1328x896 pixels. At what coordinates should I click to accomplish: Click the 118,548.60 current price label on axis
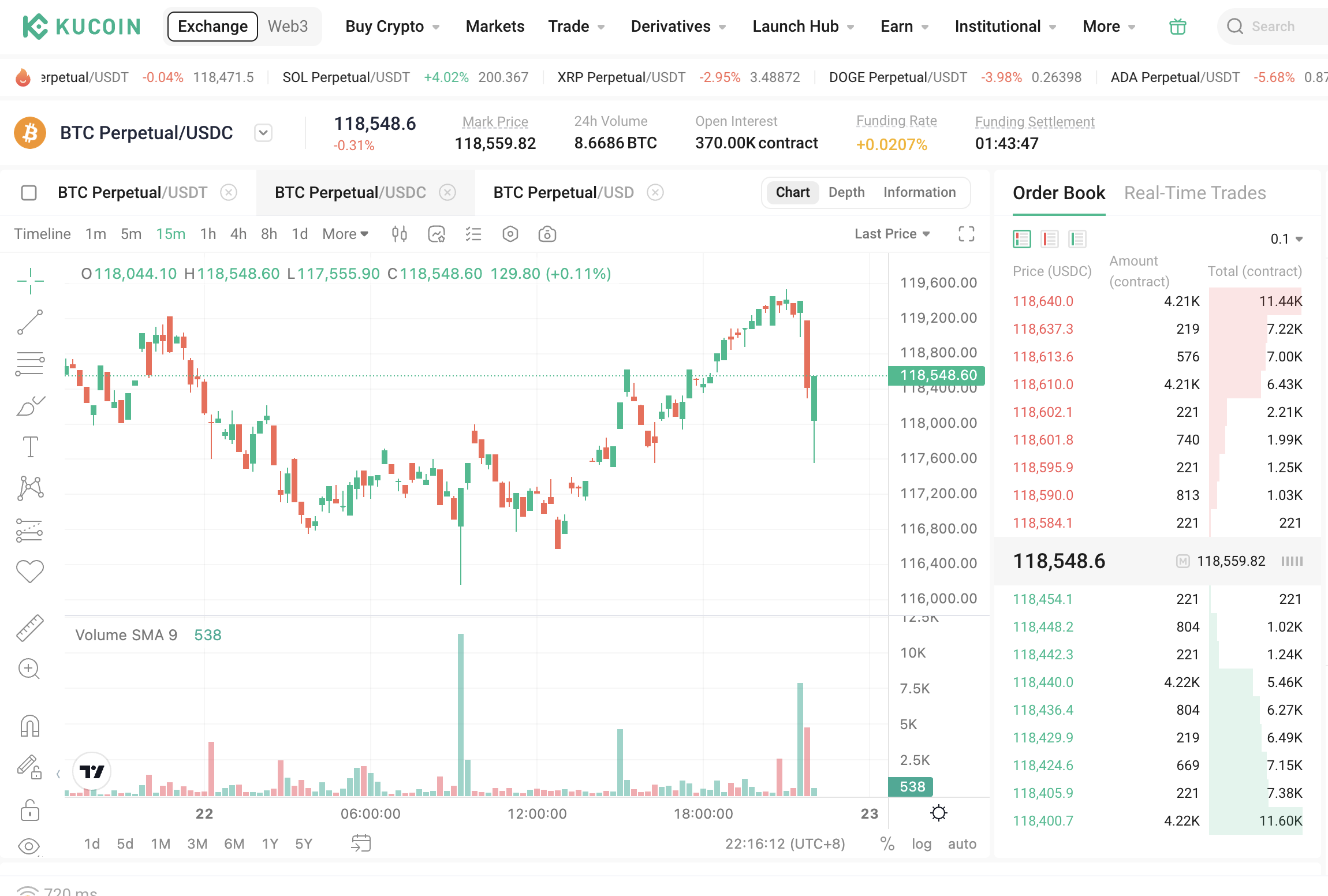pos(937,375)
